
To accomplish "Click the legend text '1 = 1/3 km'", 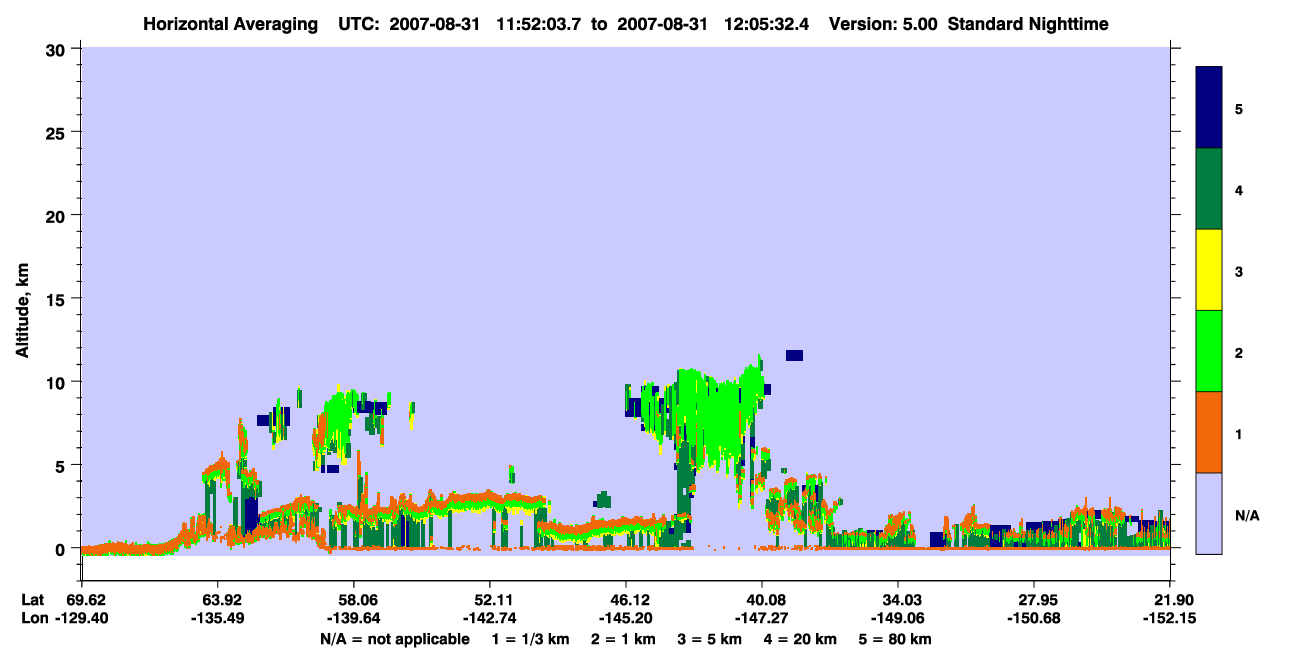I will (532, 639).
